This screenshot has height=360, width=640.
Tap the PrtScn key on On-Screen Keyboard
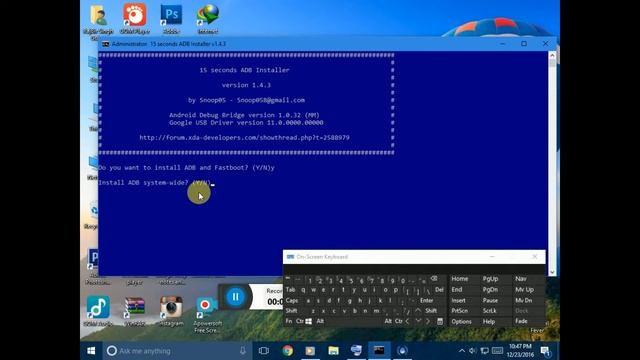pyautogui.click(x=460, y=311)
